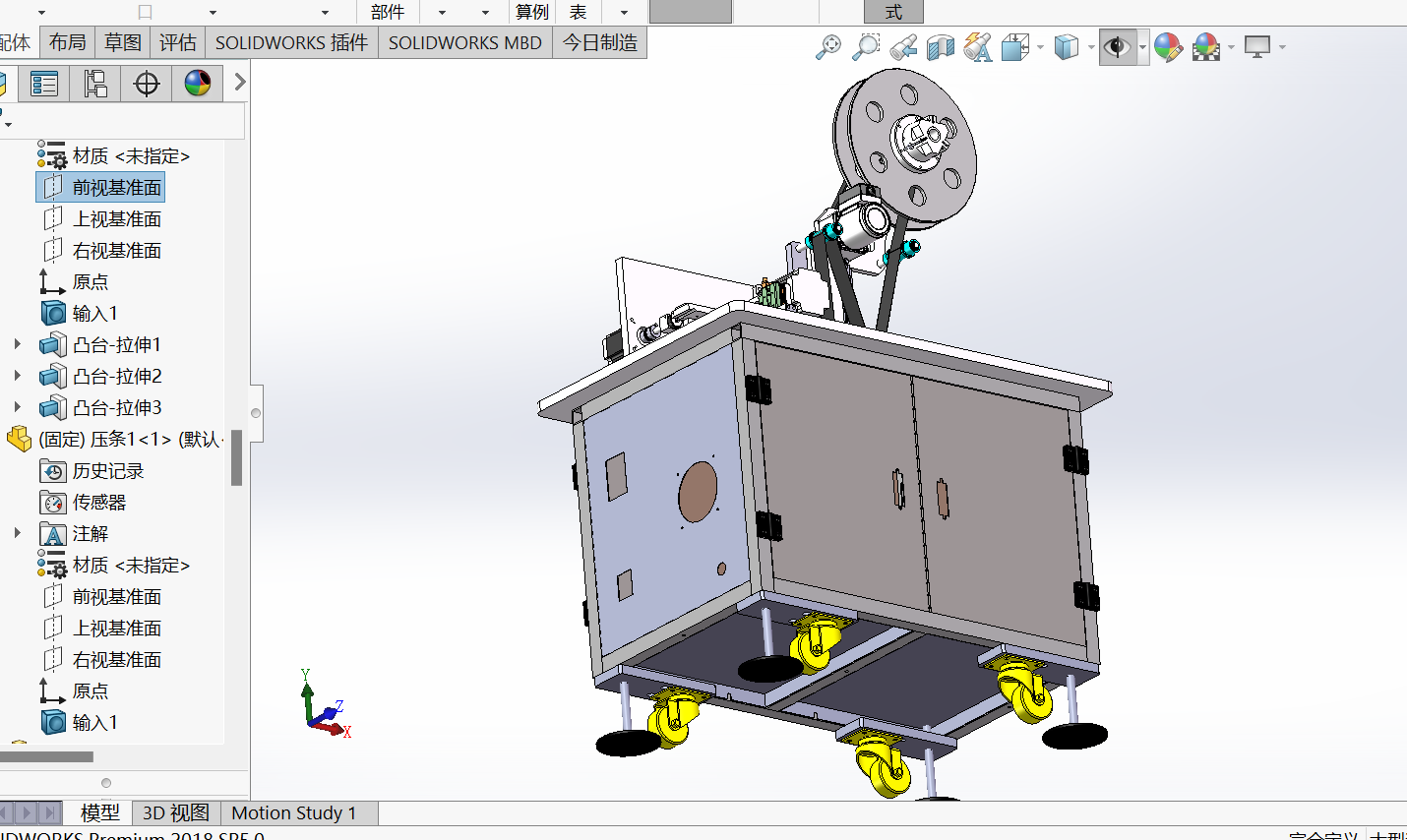Select the 凸台-拉伸2 feature

[x=117, y=376]
